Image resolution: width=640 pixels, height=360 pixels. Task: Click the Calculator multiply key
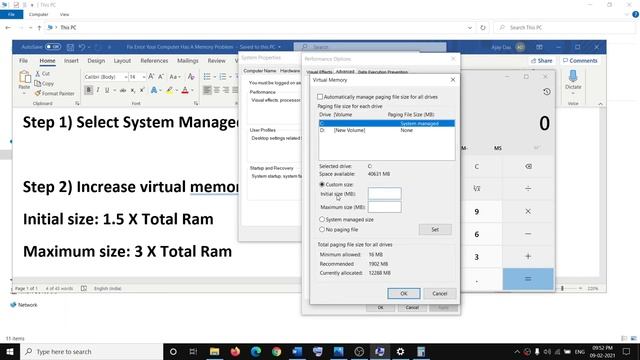[x=528, y=211]
